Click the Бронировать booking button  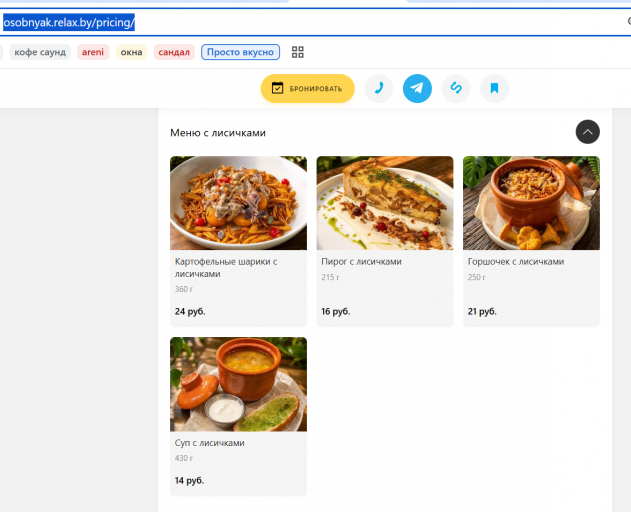tap(307, 88)
